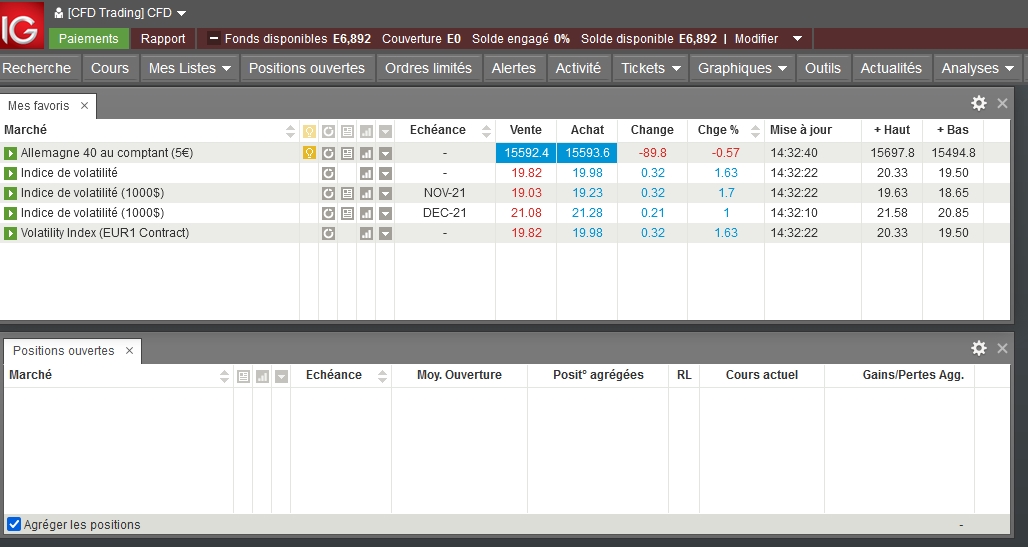The image size is (1028, 547).
Task: Open the Graphiques dropdown menu
Action: tap(742, 68)
